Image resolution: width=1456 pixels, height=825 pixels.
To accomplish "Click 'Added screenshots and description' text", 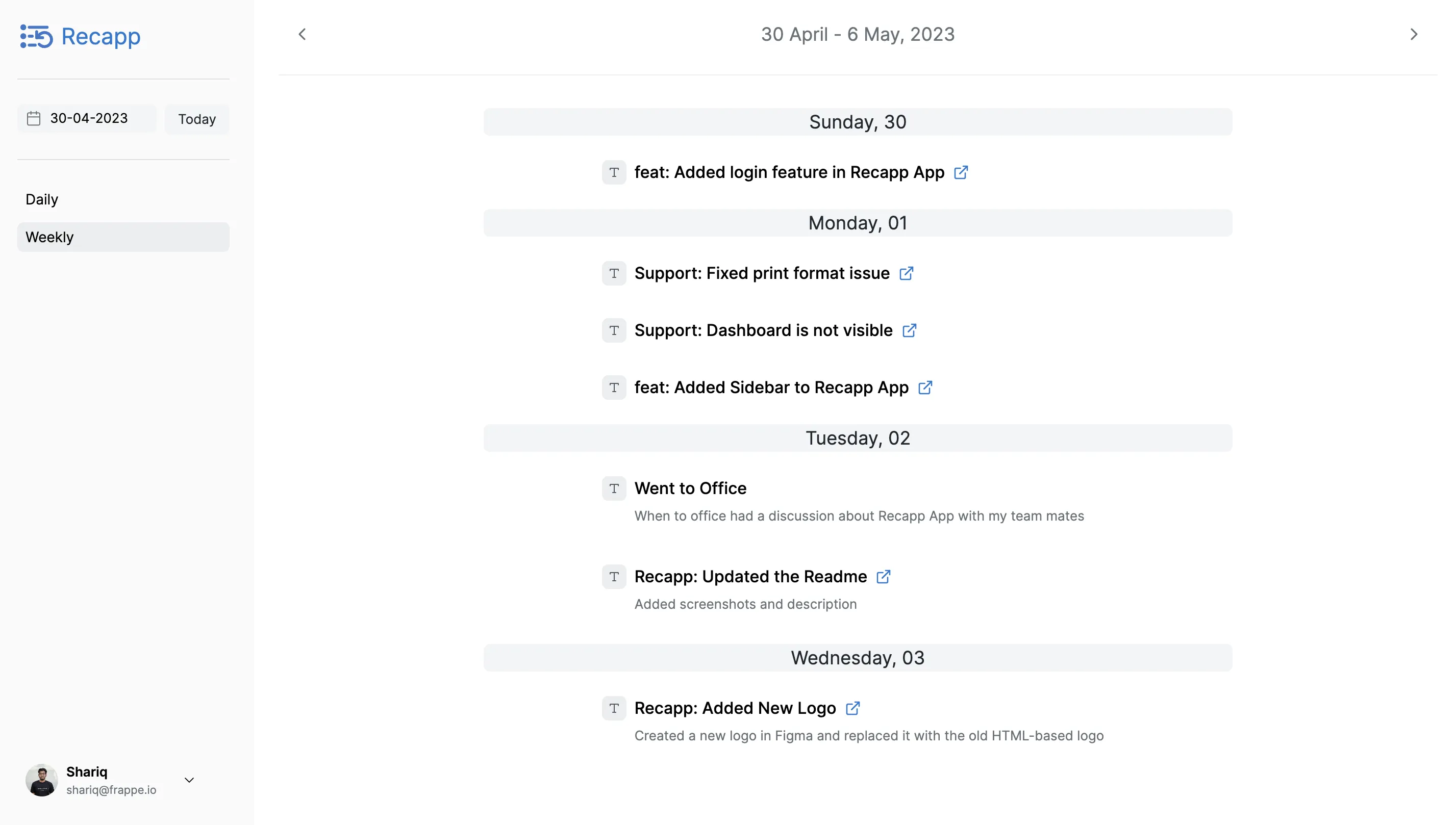I will click(745, 605).
